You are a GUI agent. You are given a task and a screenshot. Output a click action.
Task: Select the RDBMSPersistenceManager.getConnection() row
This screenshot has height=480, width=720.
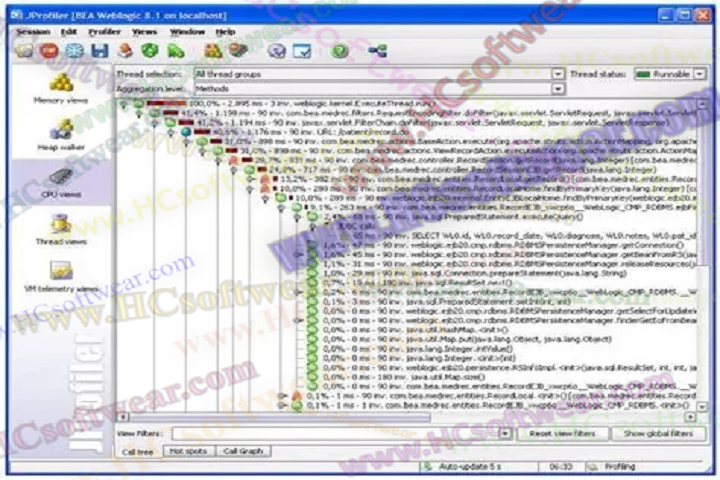tap(496, 245)
